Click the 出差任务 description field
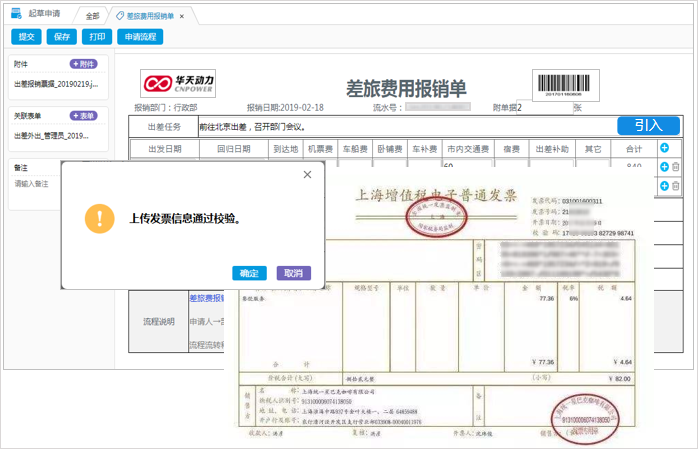The width and height of the screenshot is (698, 449). pyautogui.click(x=407, y=127)
